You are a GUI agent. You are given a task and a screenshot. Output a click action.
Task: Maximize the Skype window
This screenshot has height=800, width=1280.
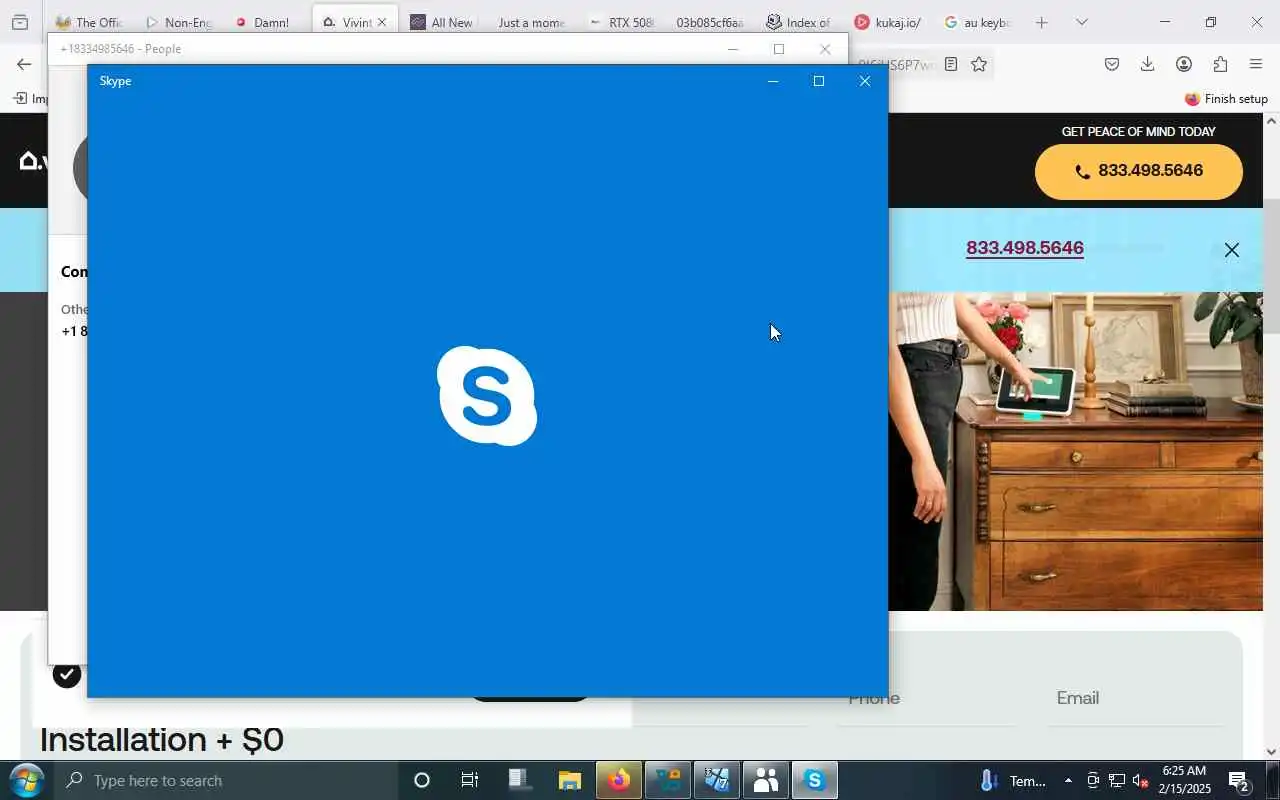(819, 81)
